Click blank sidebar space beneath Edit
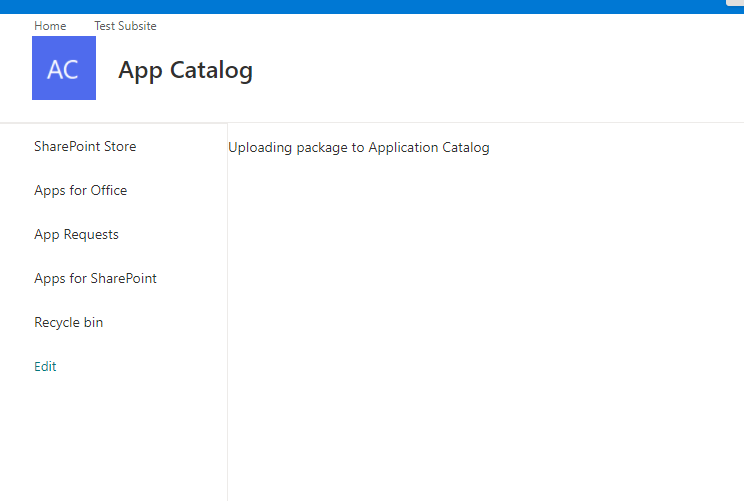 (x=110, y=440)
